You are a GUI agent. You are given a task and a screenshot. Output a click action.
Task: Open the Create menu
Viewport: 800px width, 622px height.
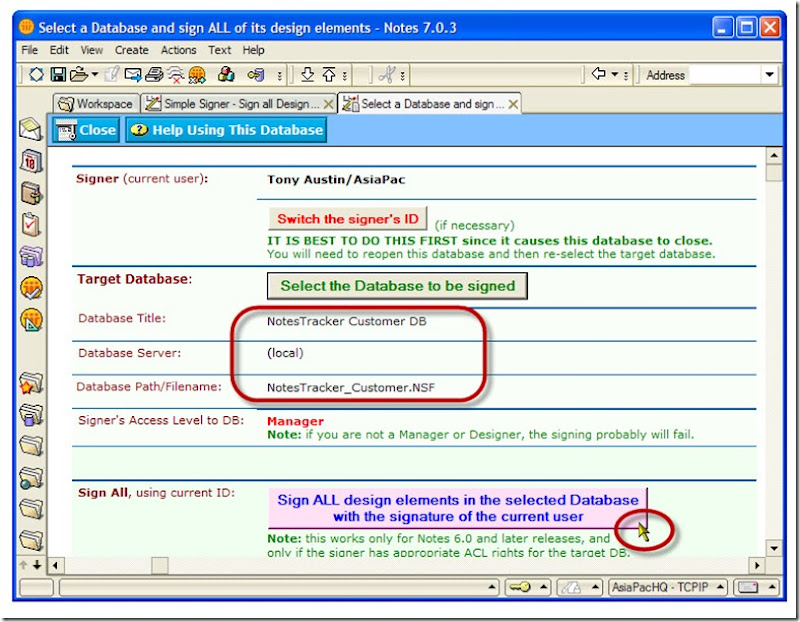pyautogui.click(x=132, y=50)
